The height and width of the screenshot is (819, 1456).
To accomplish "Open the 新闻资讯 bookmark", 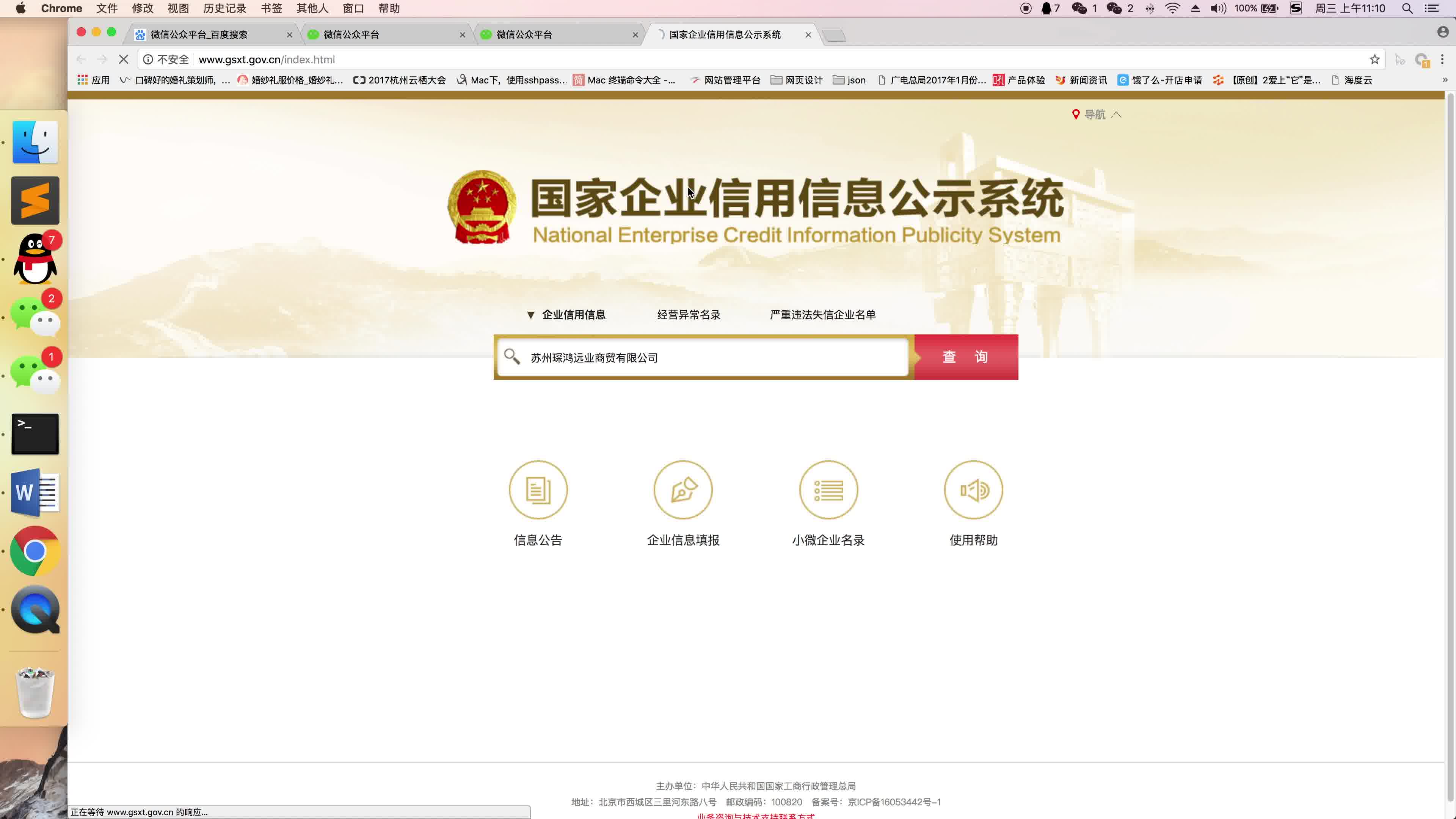I will [1081, 80].
